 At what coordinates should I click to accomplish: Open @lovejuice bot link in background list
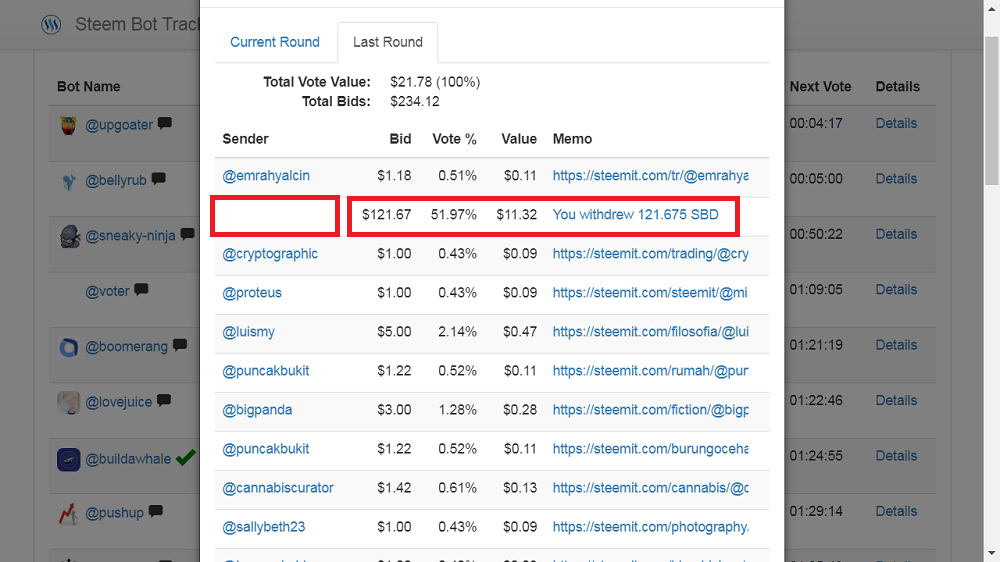(x=119, y=403)
